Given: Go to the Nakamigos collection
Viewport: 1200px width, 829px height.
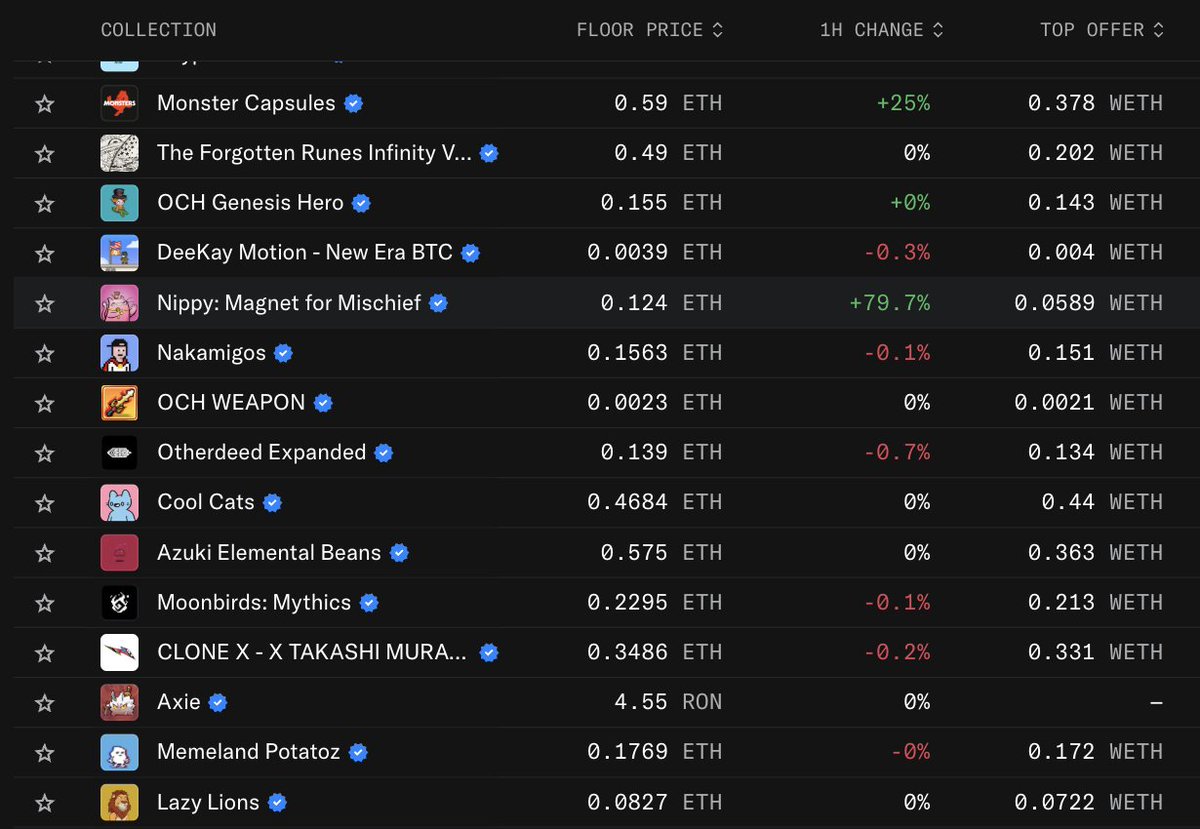Looking at the screenshot, I should 212,353.
